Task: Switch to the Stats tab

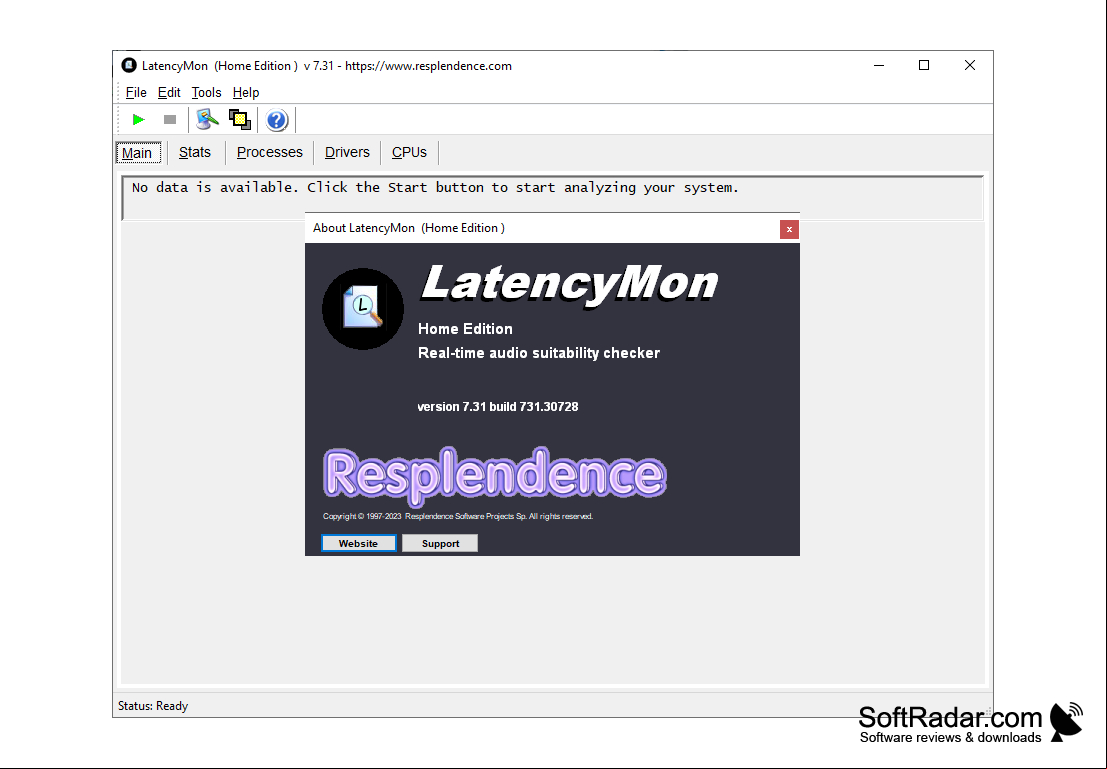Action: [x=195, y=153]
